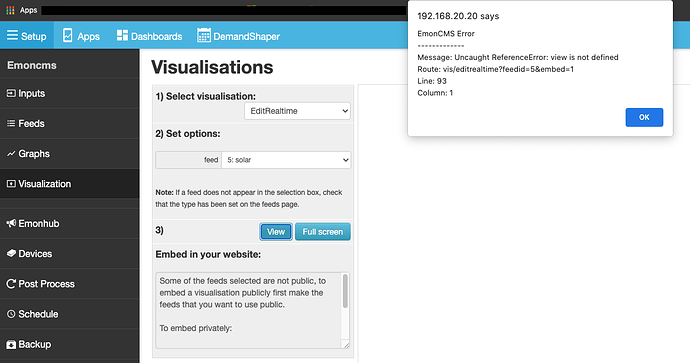Click the 'Column: 1' text in dialog

(435, 93)
